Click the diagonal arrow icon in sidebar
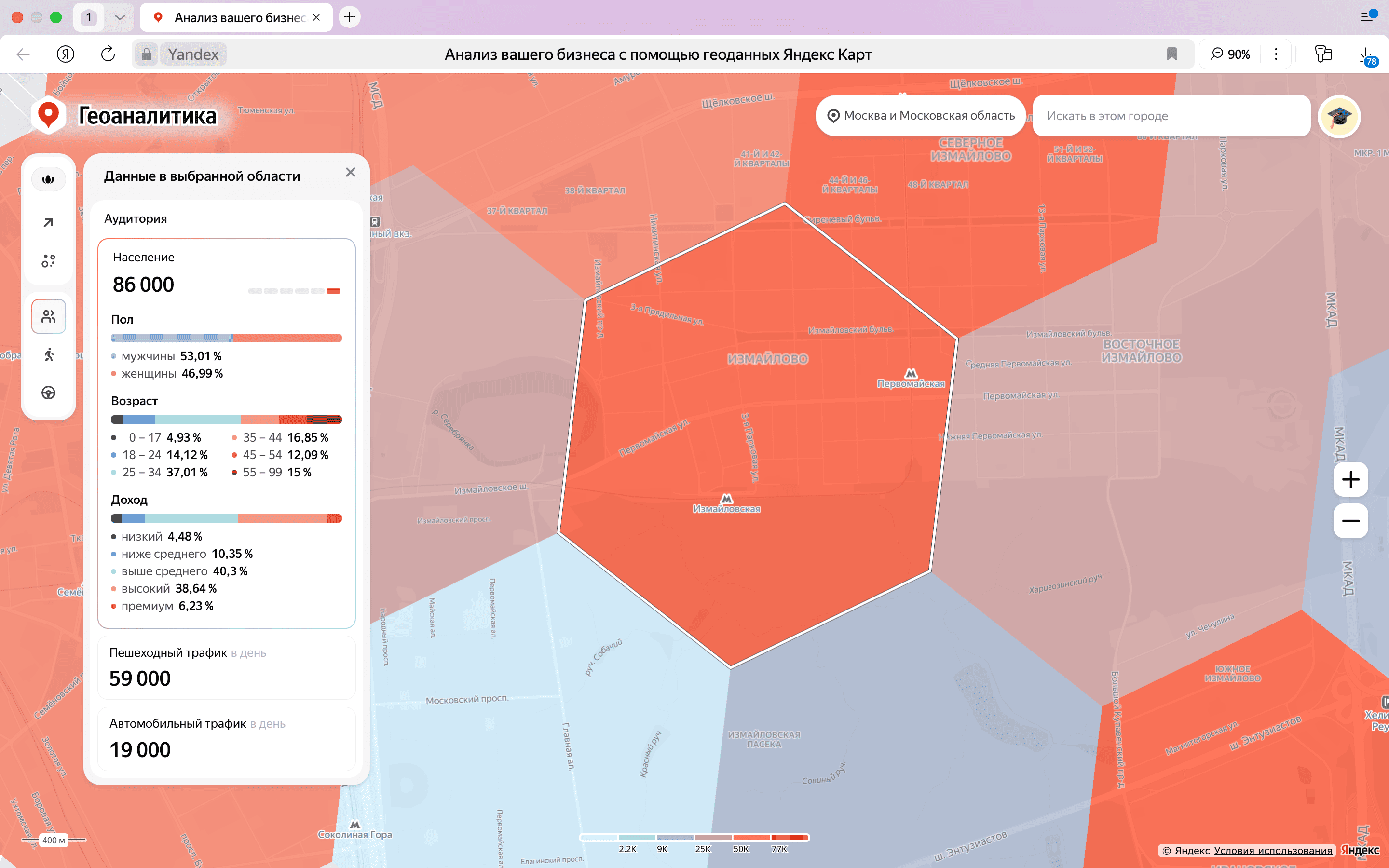This screenshot has height=868, width=1389. pyautogui.click(x=48, y=223)
